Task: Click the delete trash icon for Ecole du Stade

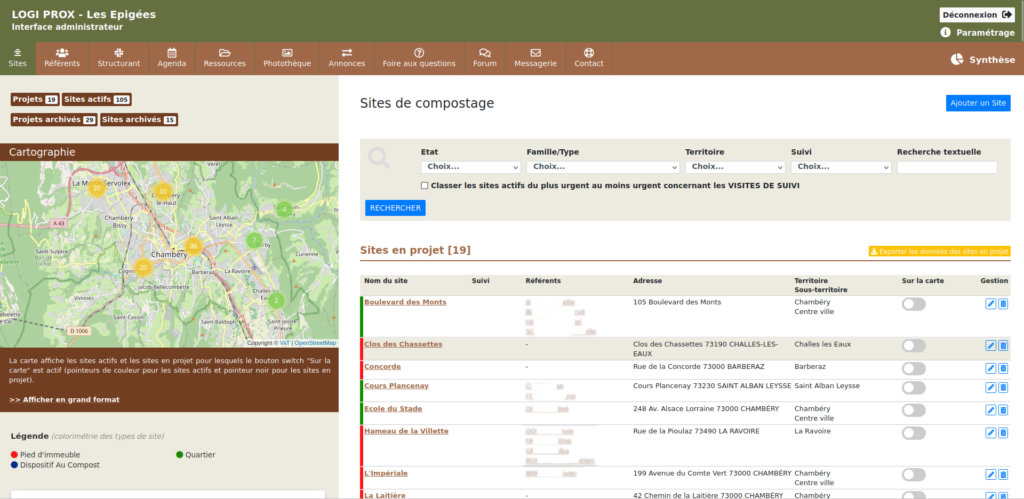Action: [x=1003, y=410]
